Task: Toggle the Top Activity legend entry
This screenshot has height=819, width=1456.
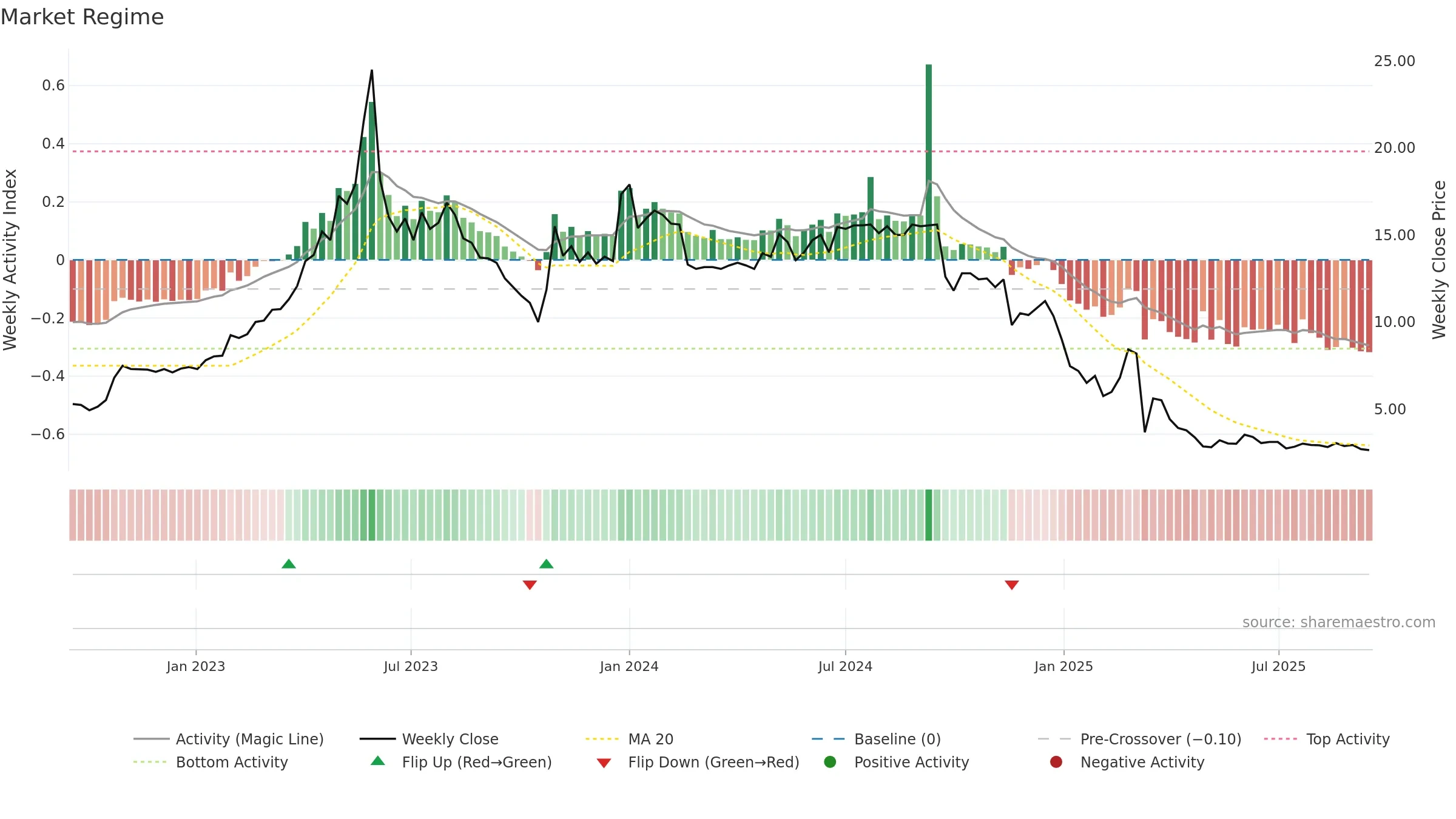Action: click(1326, 739)
